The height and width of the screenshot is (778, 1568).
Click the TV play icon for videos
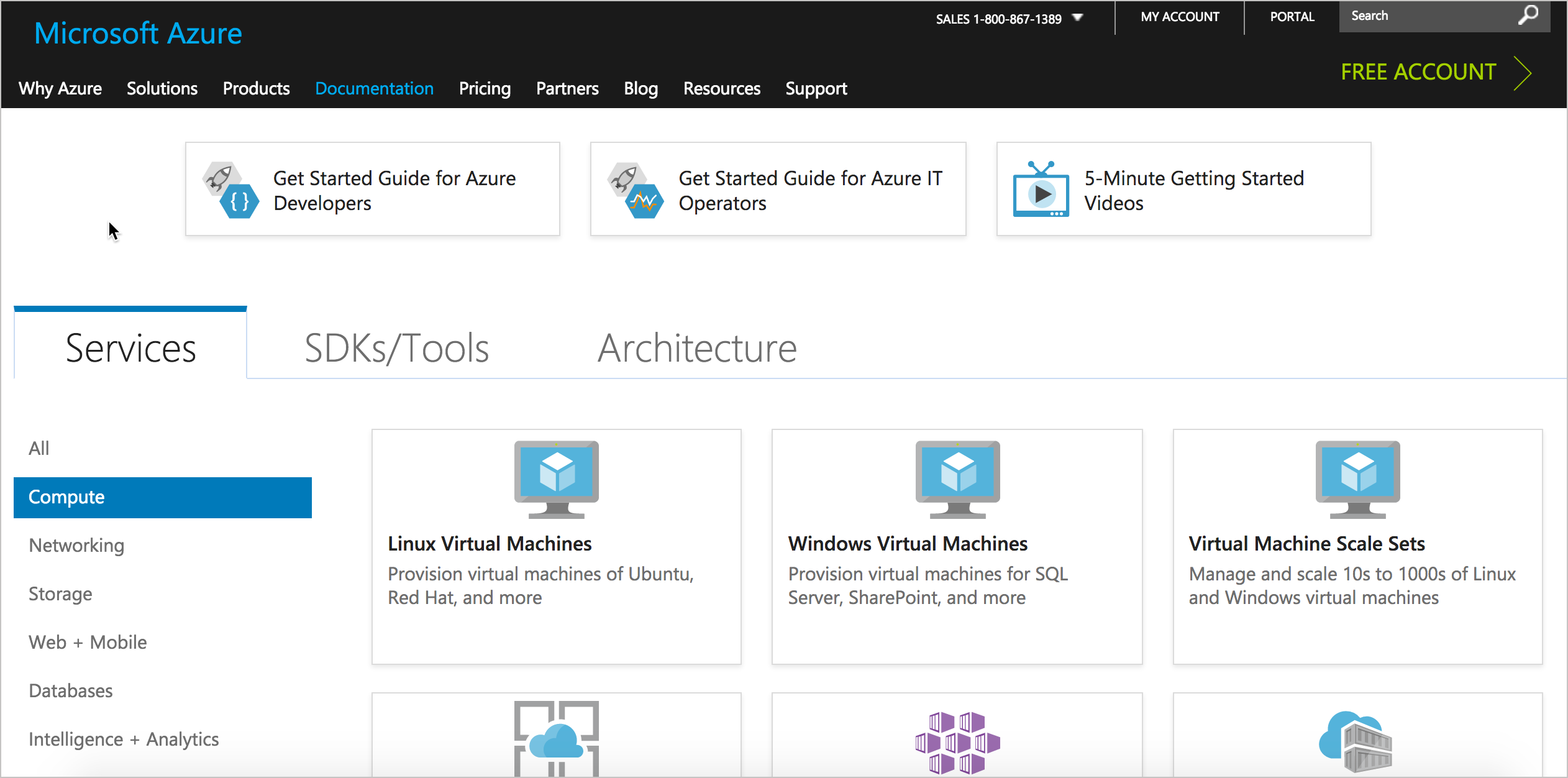(x=1041, y=189)
